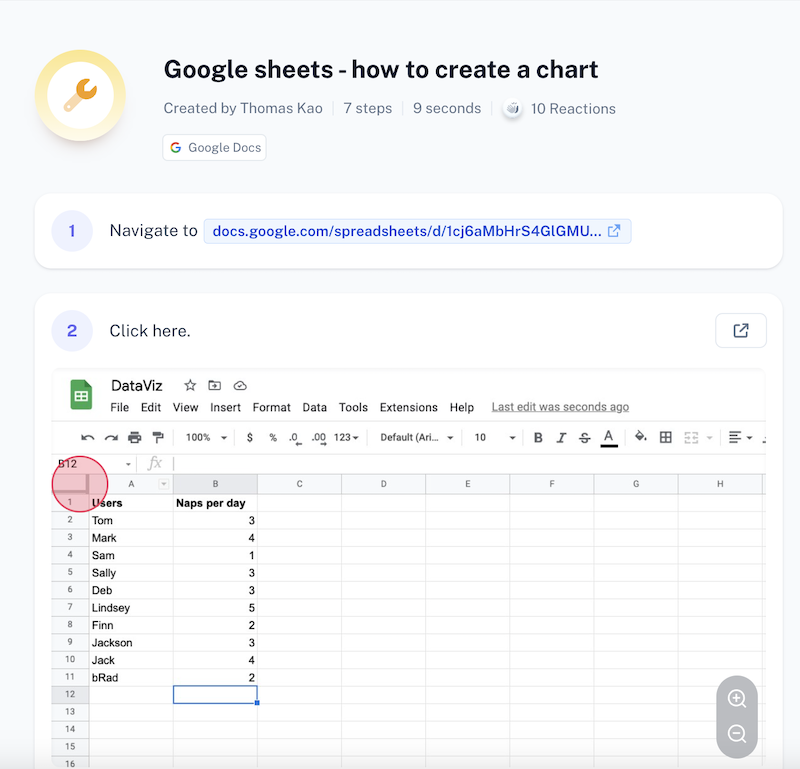Select column B header
This screenshot has height=769, width=800.
[x=215, y=484]
